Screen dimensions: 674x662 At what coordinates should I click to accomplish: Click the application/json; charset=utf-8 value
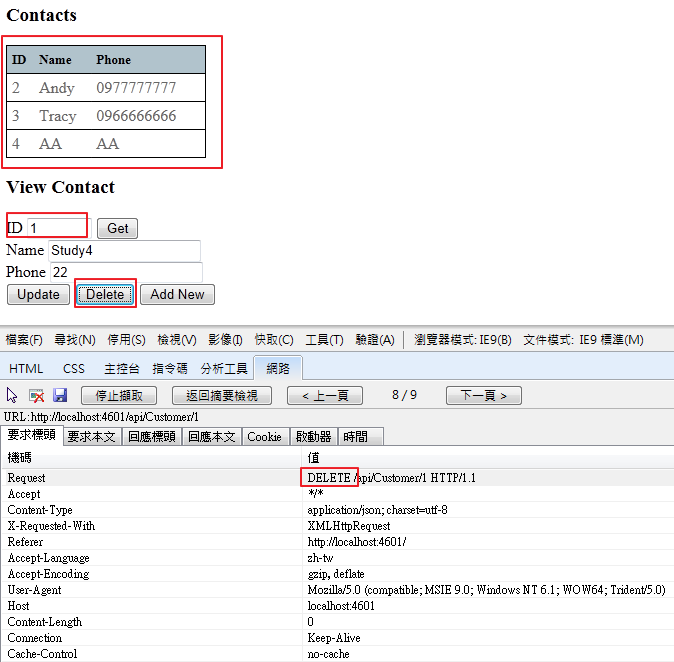[377, 510]
